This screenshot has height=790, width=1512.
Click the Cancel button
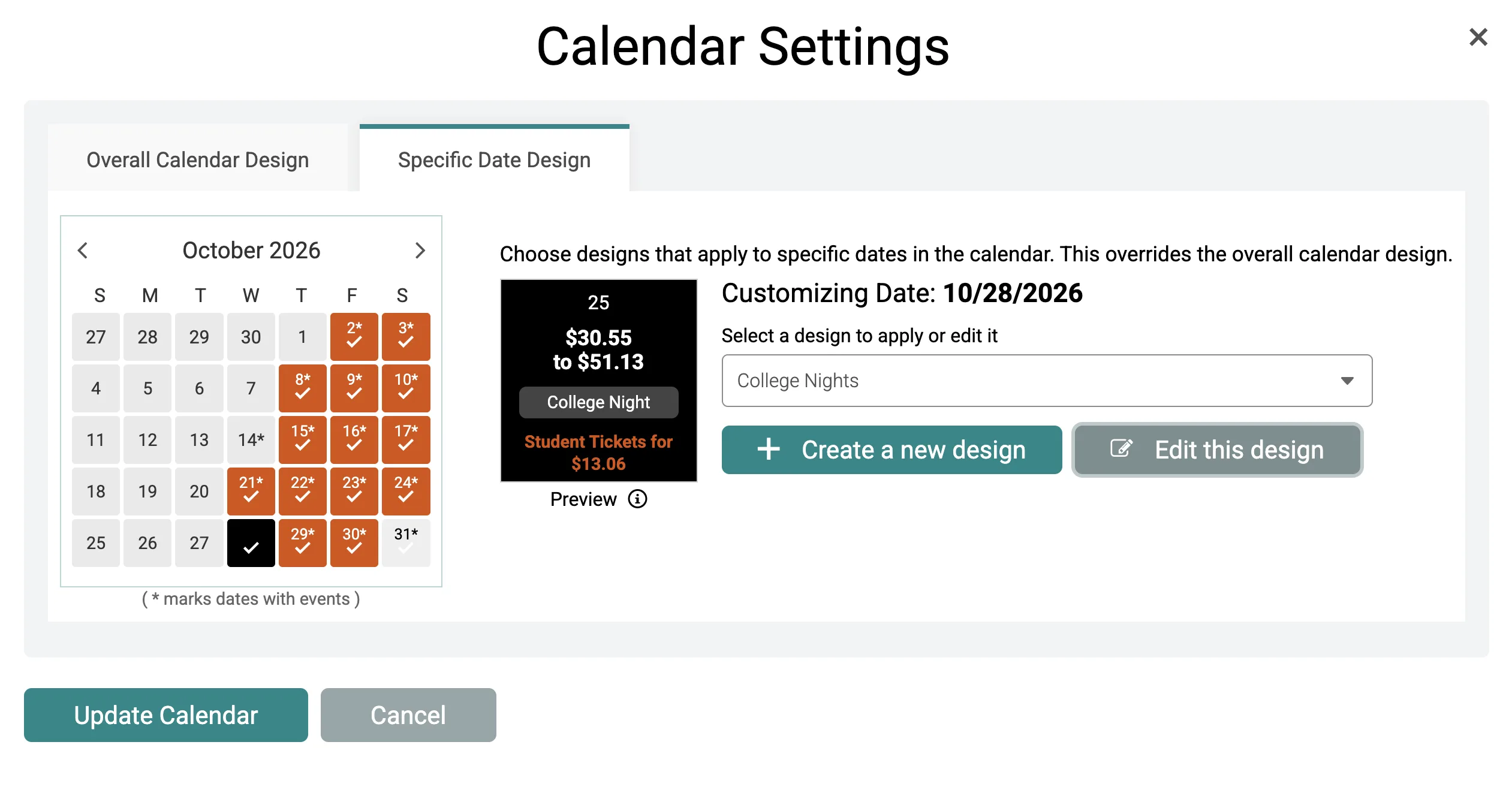(408, 715)
